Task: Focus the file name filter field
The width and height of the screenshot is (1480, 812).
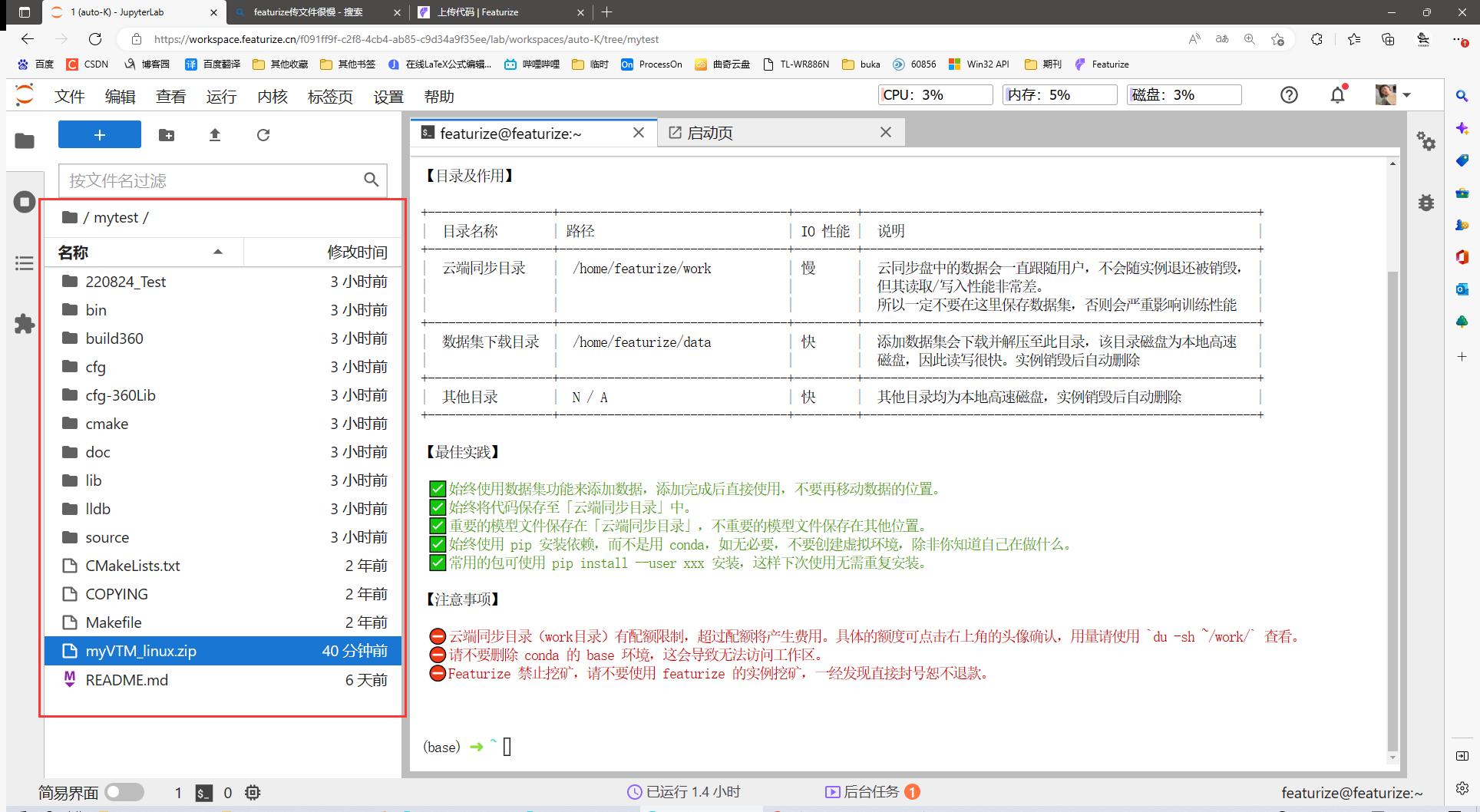Action: click(223, 180)
